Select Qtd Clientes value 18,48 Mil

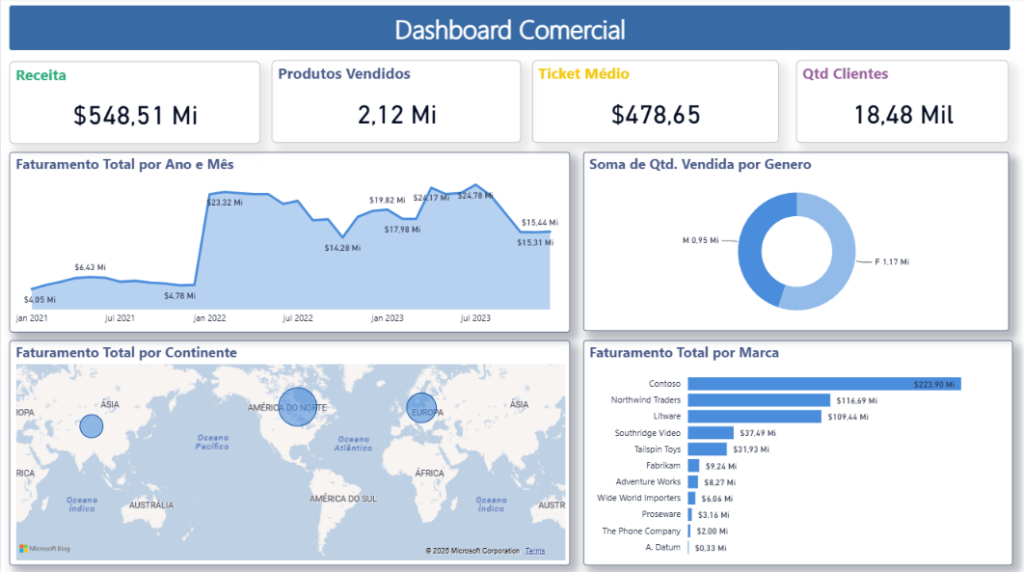[903, 115]
